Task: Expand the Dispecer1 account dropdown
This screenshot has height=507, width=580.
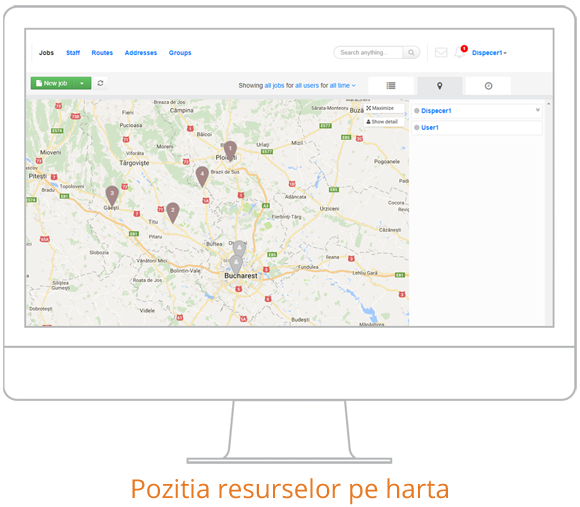Action: point(489,53)
